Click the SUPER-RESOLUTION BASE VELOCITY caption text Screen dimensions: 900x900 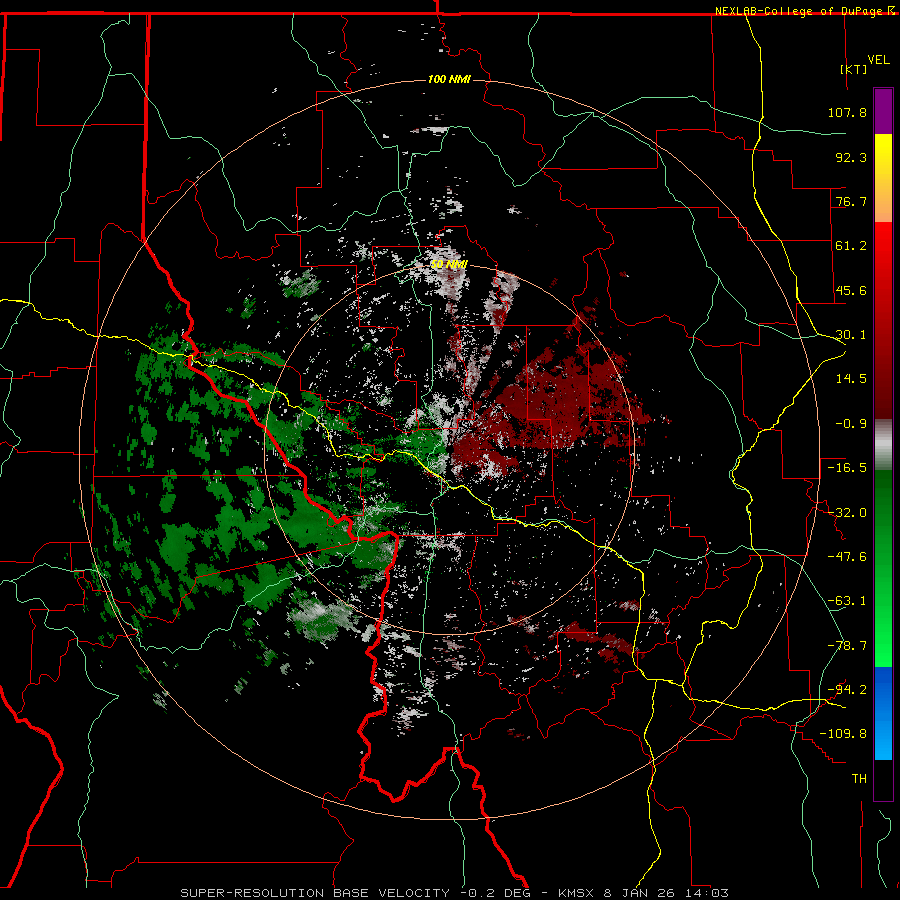pos(315,893)
